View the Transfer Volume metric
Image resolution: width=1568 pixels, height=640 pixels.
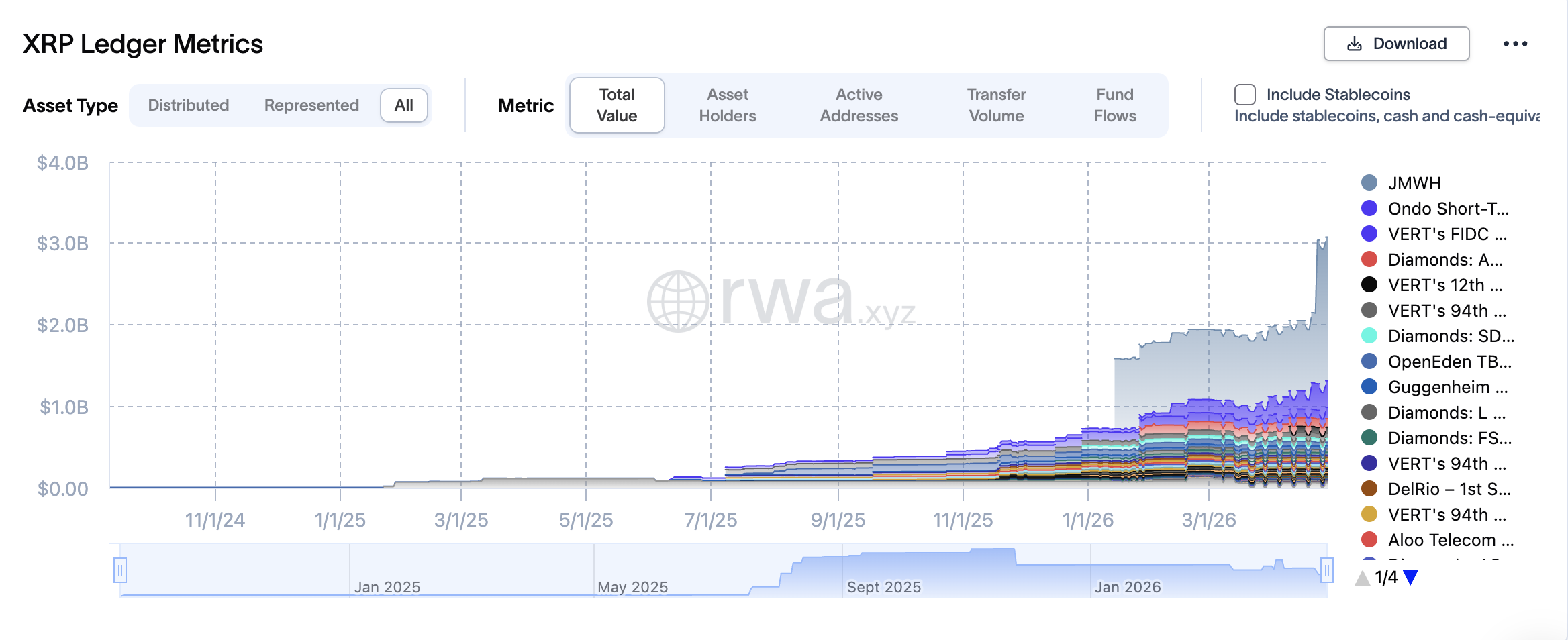[x=996, y=105]
